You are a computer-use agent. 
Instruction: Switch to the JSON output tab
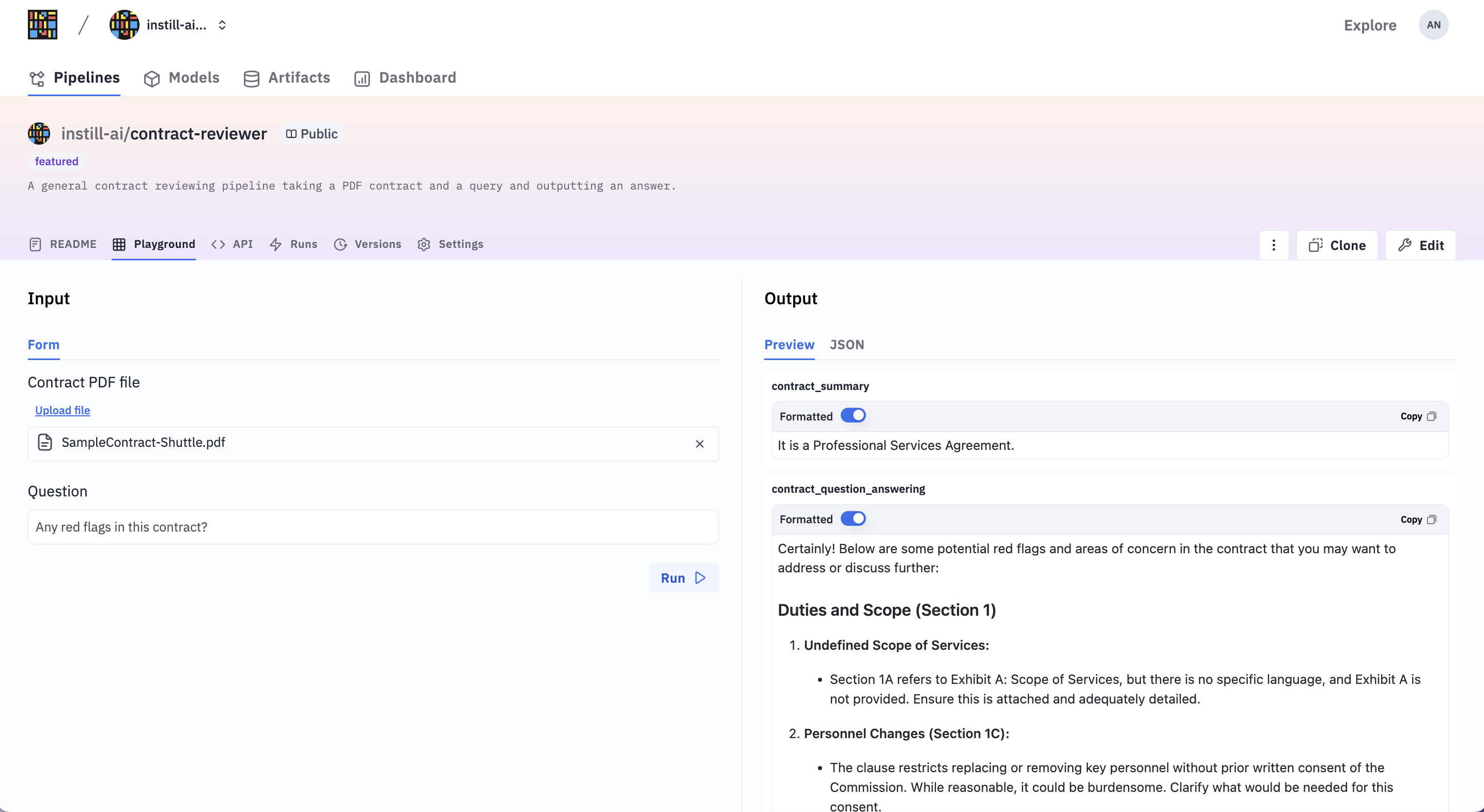(846, 345)
